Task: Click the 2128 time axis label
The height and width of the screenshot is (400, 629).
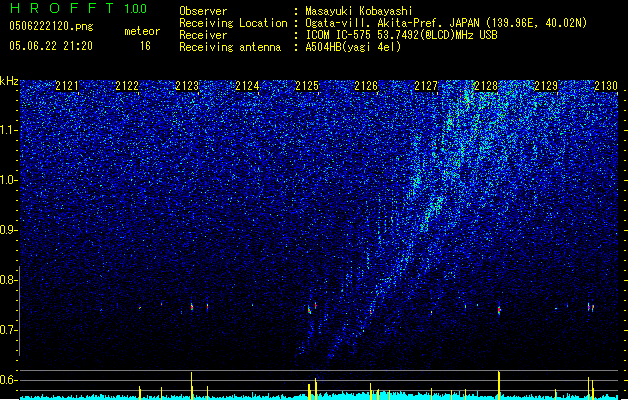Action: [486, 86]
